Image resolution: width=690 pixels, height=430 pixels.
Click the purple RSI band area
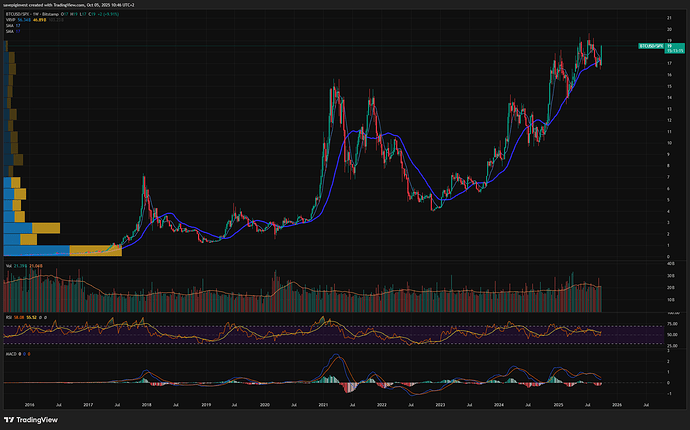click(300, 333)
